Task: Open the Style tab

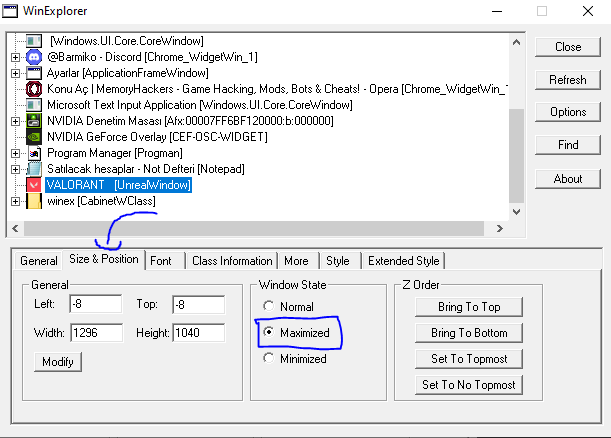Action: point(340,261)
